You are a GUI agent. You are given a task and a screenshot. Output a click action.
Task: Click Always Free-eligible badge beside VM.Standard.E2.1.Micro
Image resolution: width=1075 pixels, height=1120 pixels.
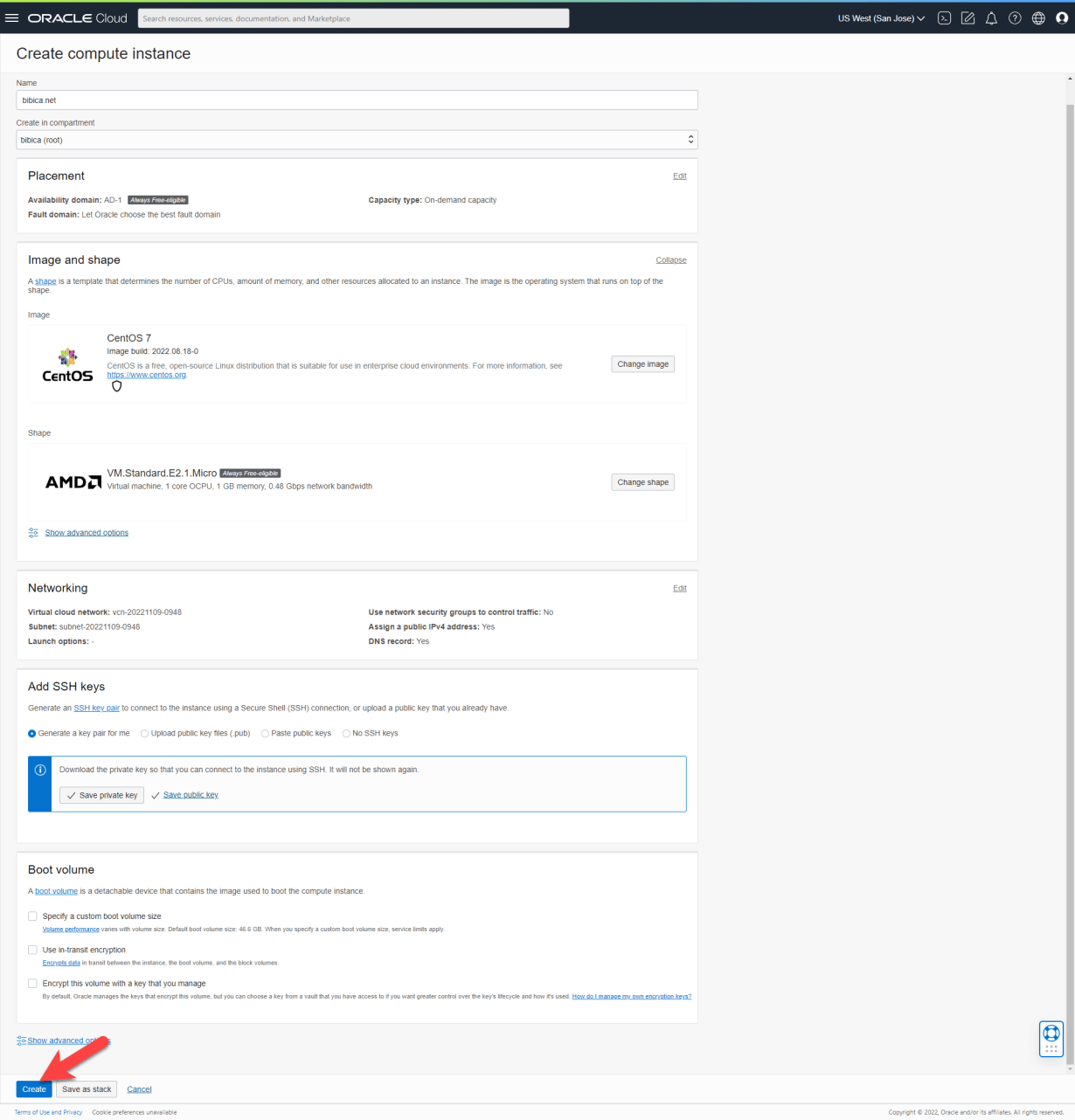(250, 474)
